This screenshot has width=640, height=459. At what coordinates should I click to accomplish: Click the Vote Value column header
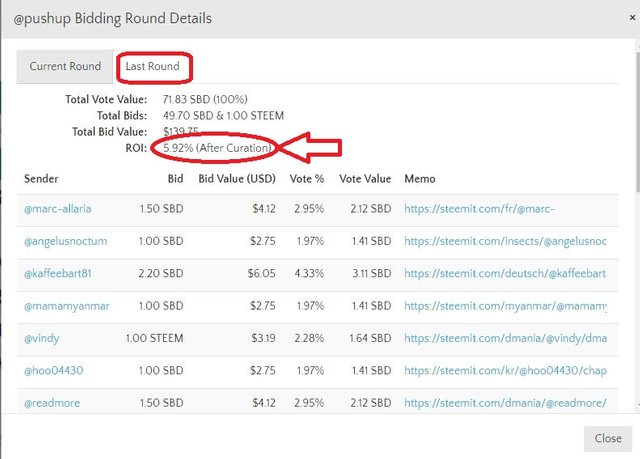click(x=365, y=178)
